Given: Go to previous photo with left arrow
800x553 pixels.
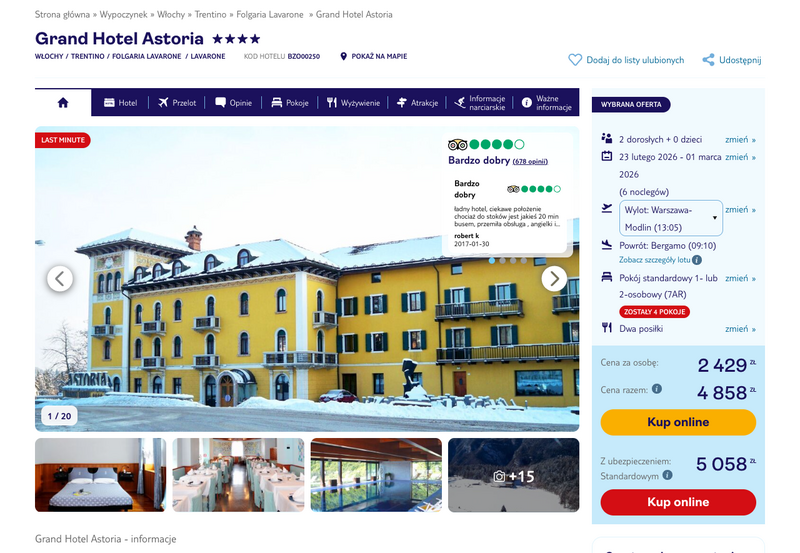Looking at the screenshot, I should coord(60,279).
